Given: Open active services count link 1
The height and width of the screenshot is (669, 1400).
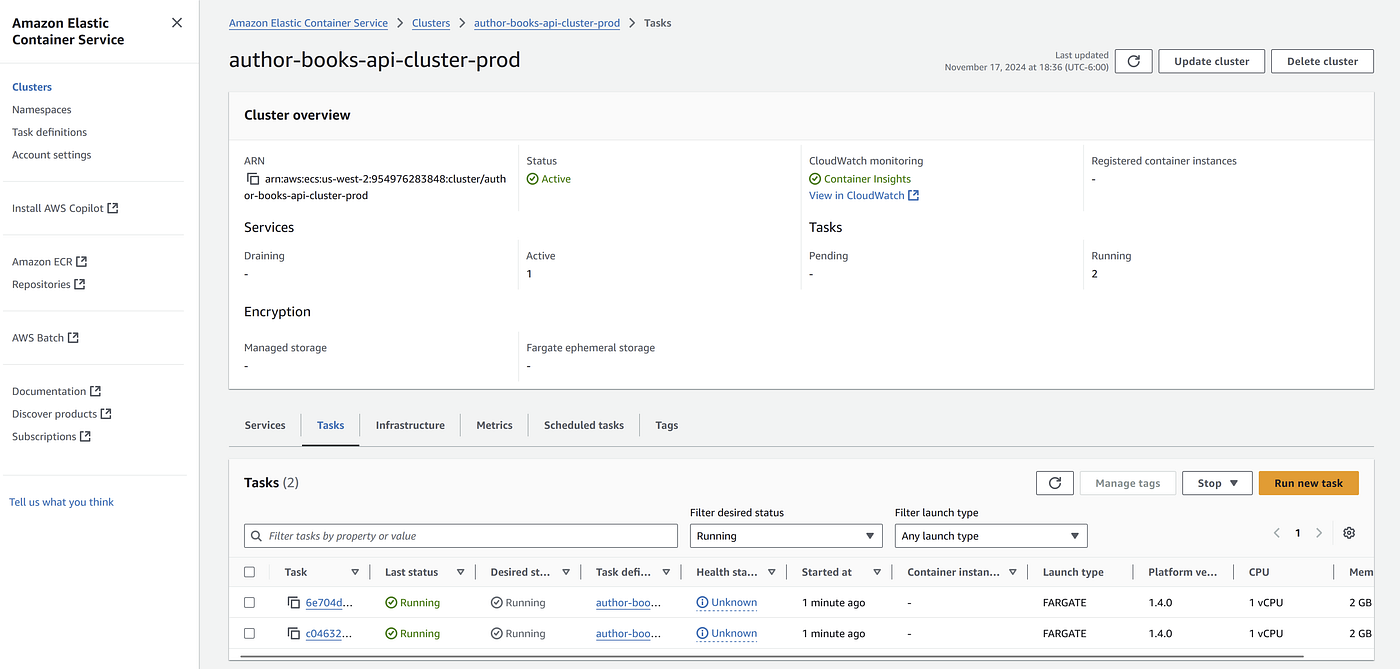Looking at the screenshot, I should point(529,274).
